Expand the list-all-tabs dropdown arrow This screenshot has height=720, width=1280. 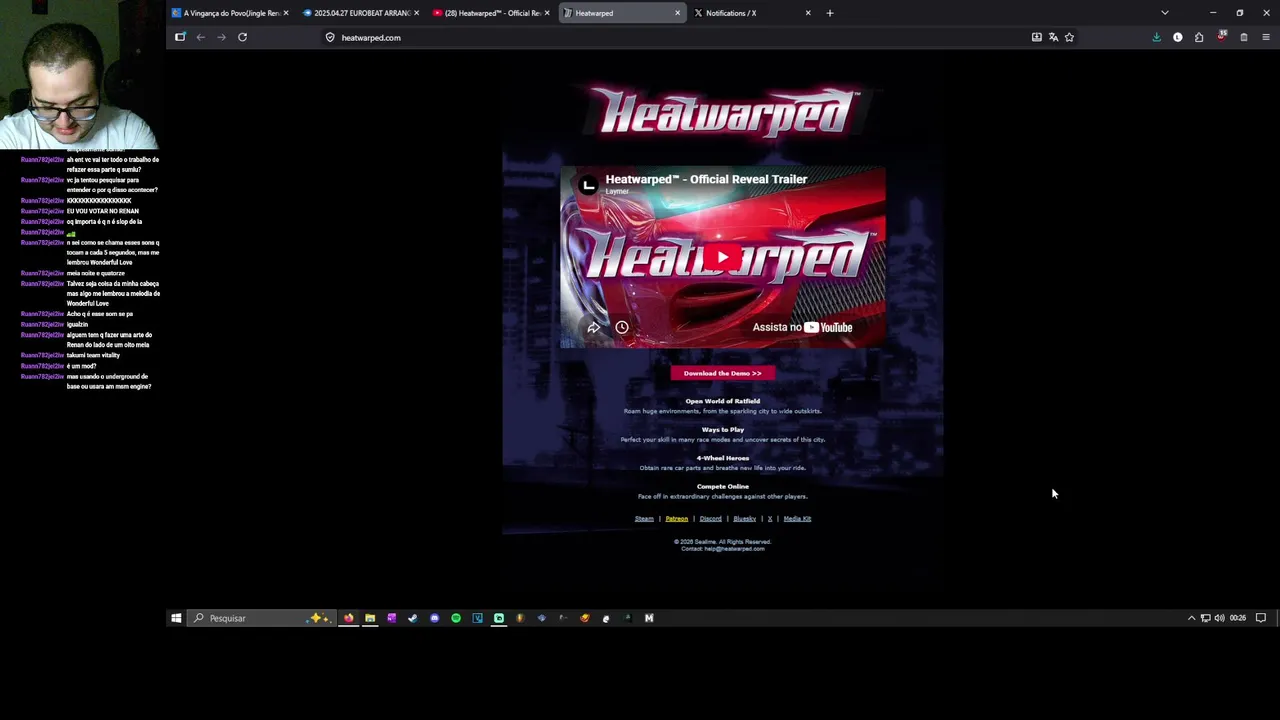(x=1164, y=13)
